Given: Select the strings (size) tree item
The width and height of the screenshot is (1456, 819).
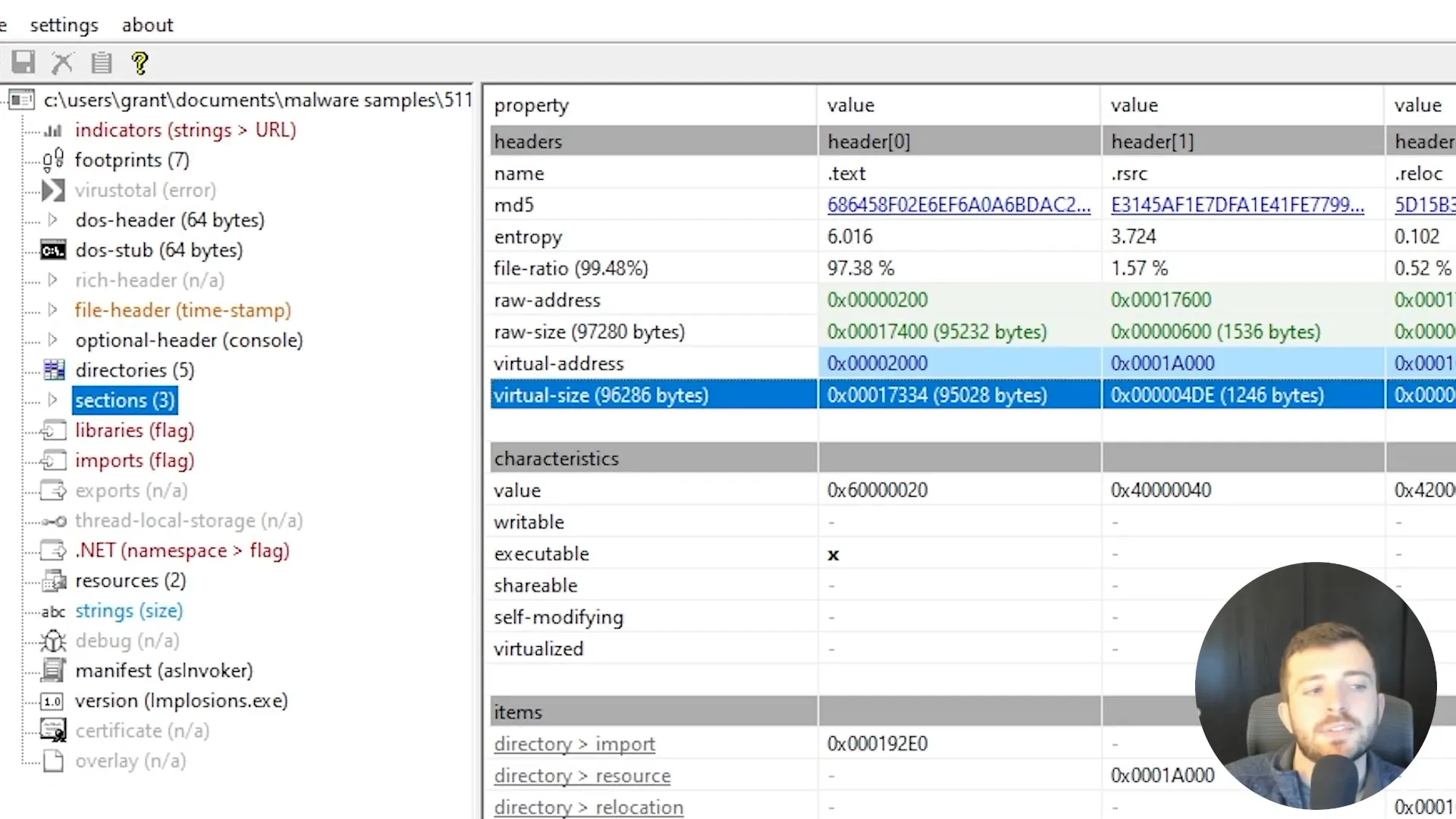Looking at the screenshot, I should 128,610.
